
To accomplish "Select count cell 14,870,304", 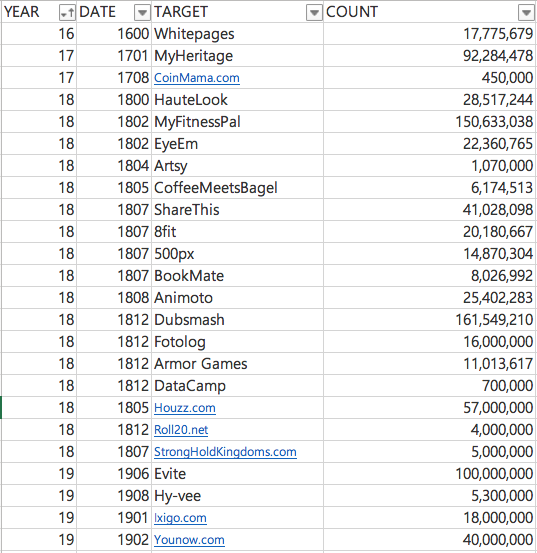I will (x=430, y=254).
